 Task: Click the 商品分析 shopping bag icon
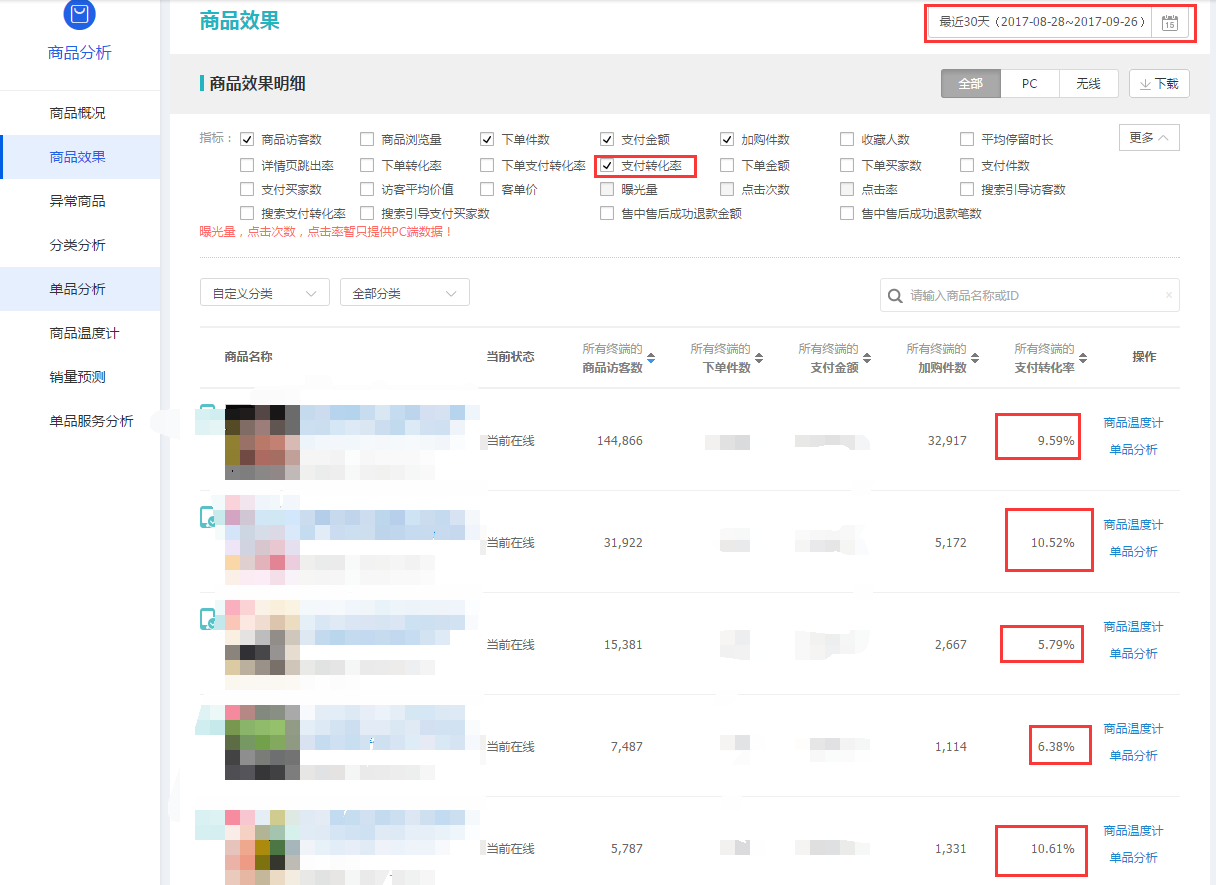tap(79, 14)
